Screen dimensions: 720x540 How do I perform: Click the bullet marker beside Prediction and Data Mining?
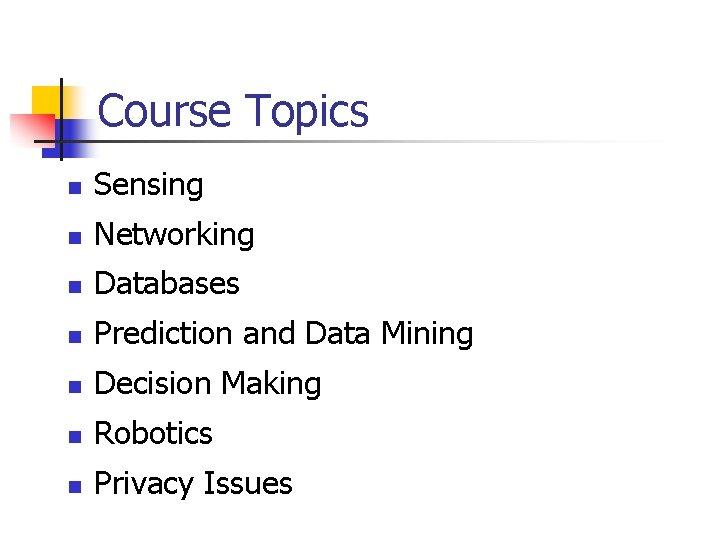(72, 337)
